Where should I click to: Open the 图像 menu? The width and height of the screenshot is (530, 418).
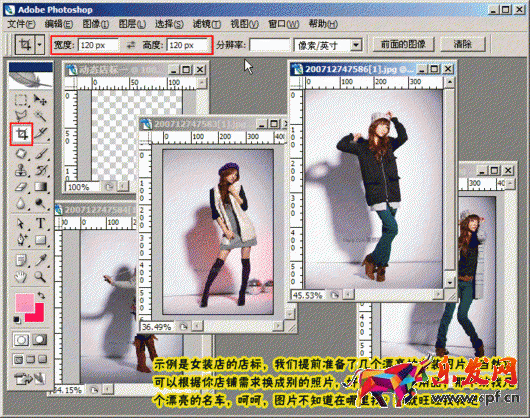pos(96,24)
